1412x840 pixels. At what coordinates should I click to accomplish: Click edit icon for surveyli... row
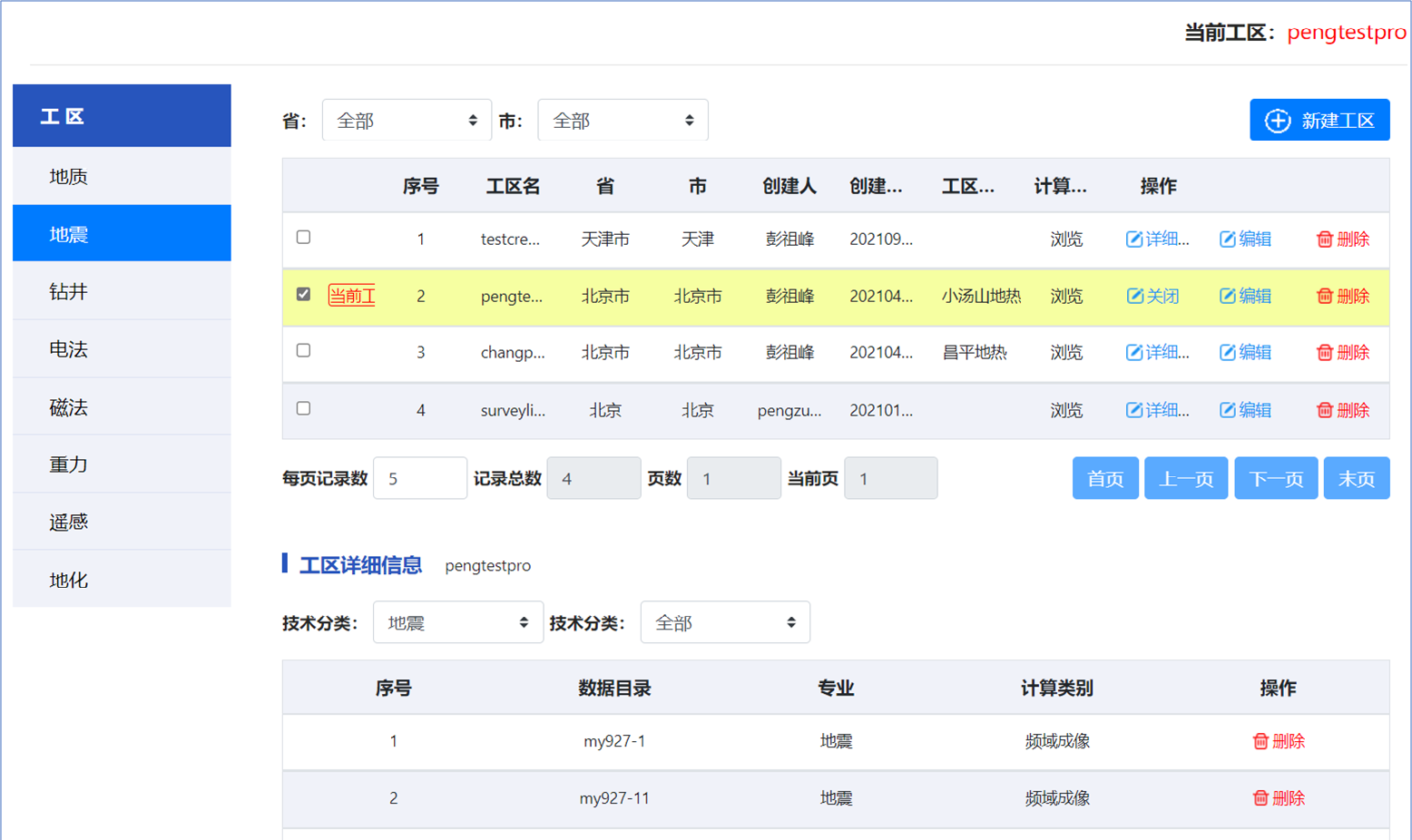click(x=1227, y=411)
